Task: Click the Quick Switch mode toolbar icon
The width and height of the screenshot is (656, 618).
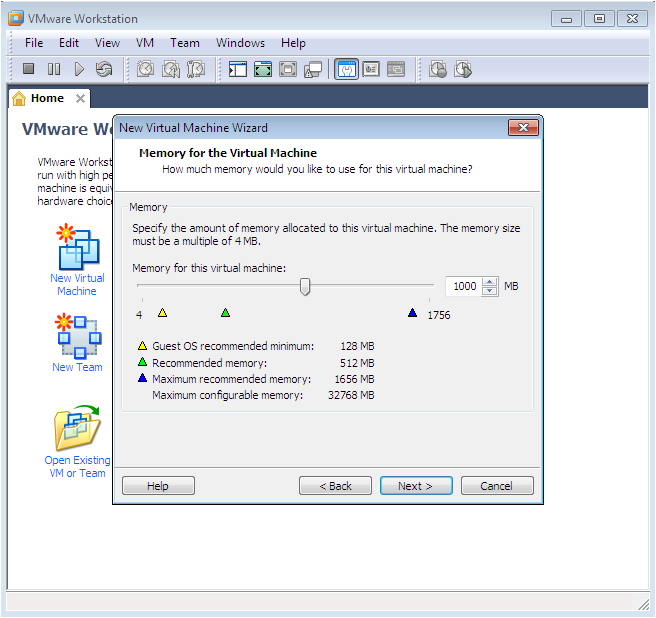Action: 263,69
